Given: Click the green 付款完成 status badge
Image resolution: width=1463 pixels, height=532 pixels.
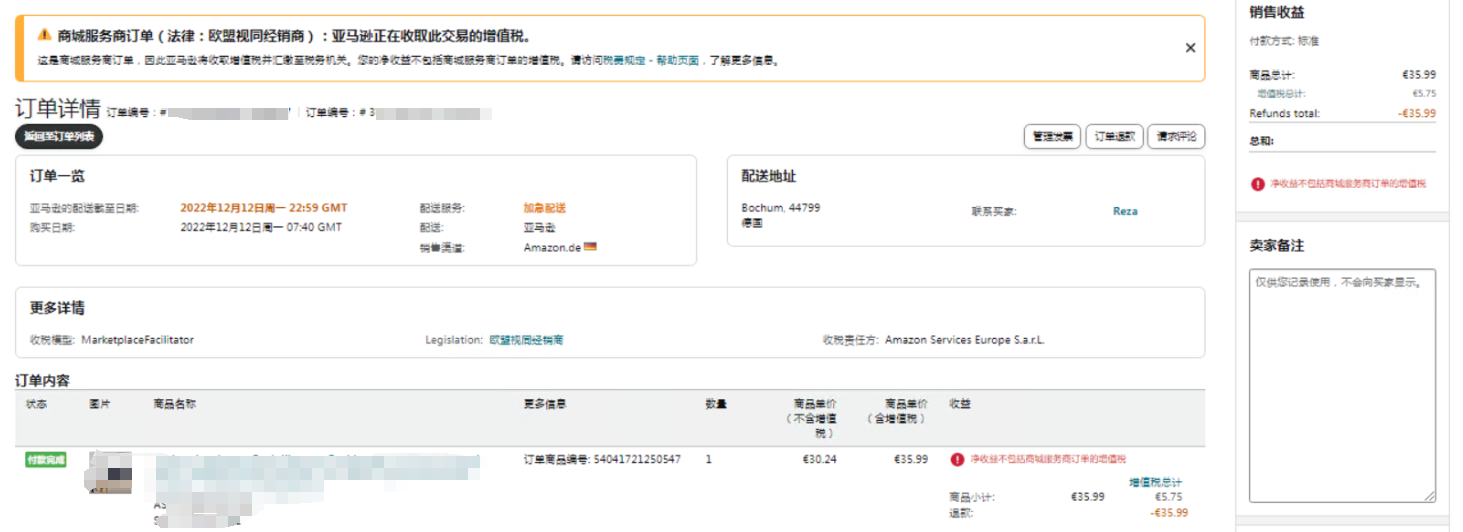Looking at the screenshot, I should [x=46, y=460].
